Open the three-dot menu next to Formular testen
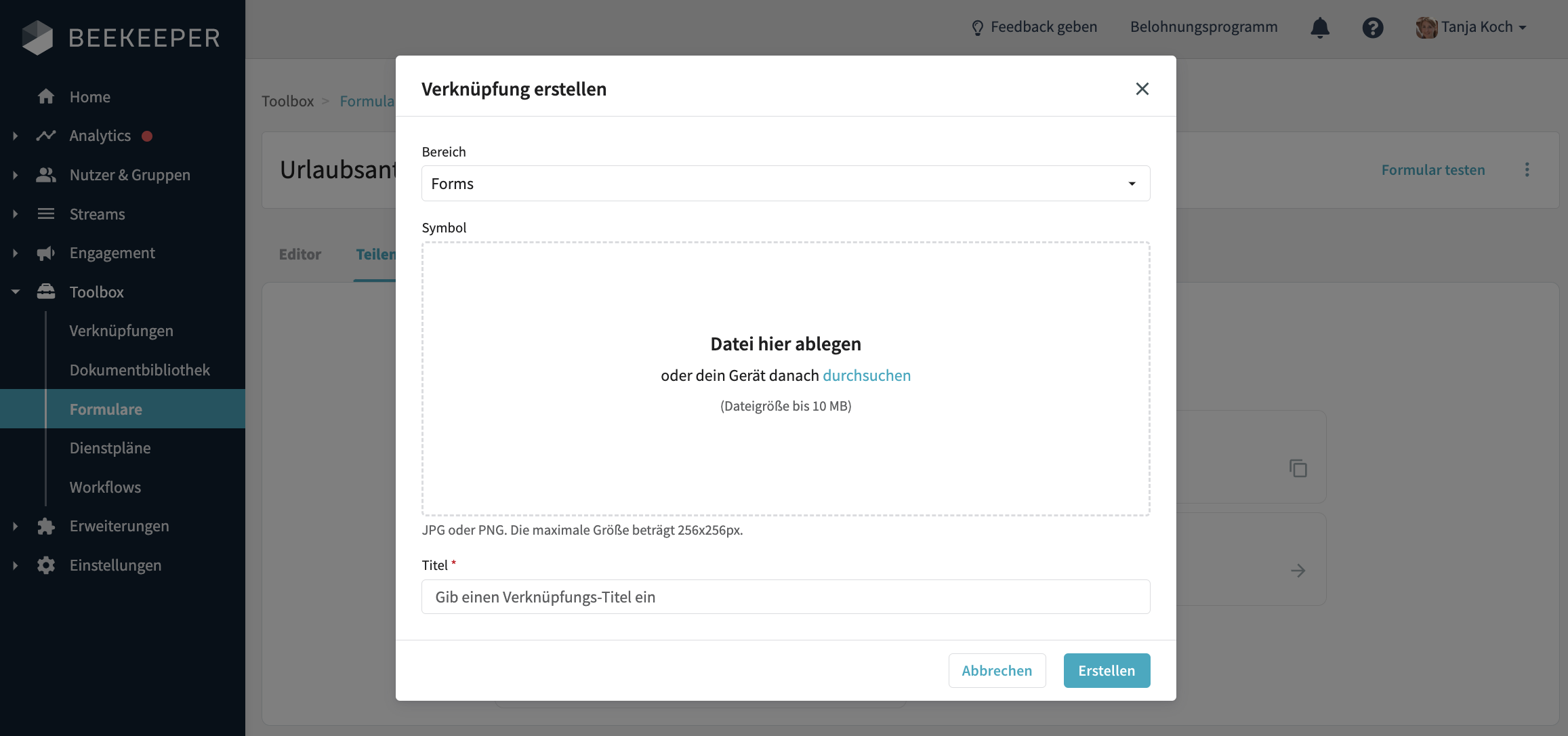The height and width of the screenshot is (736, 1568). pyautogui.click(x=1527, y=169)
